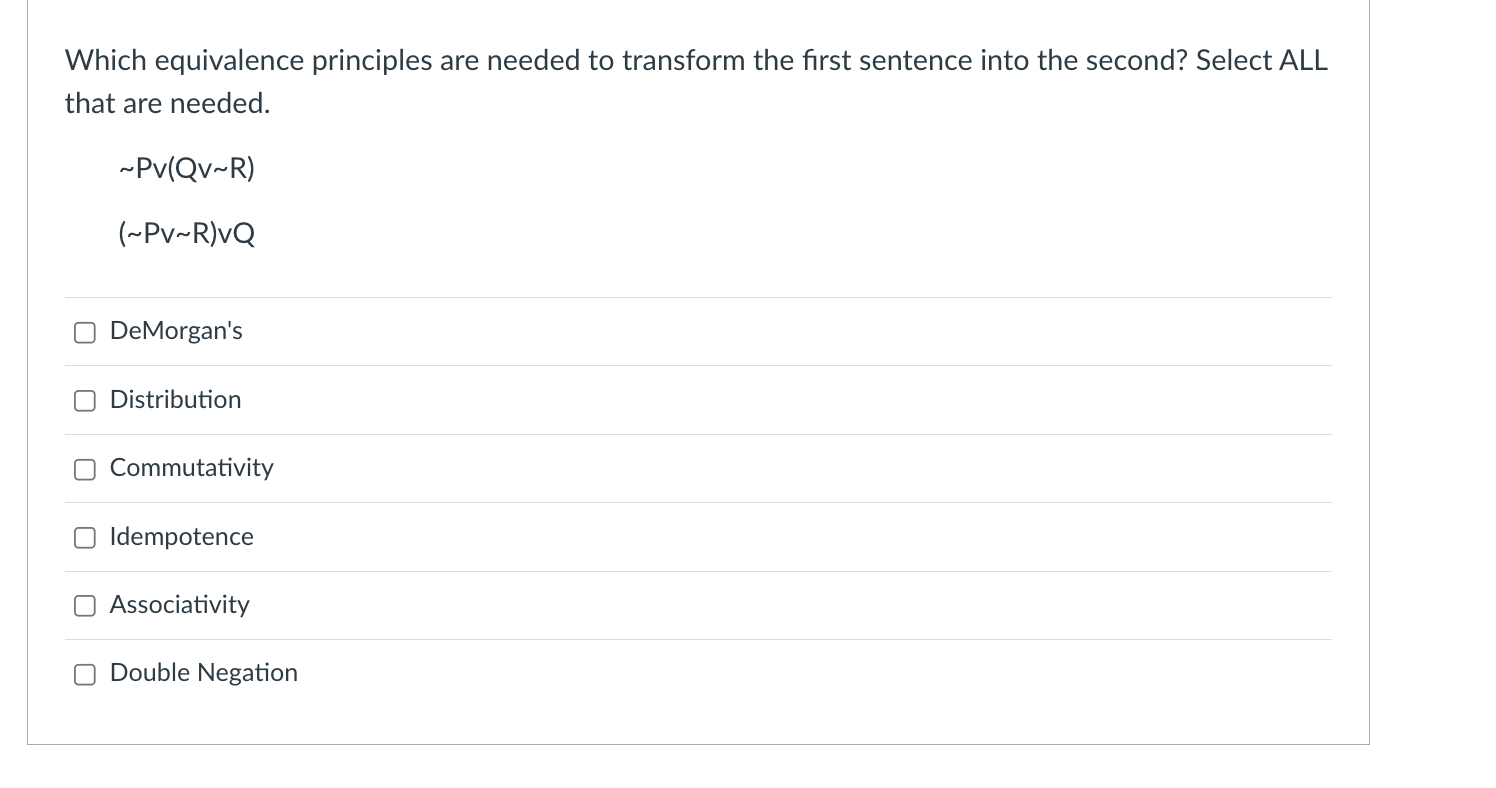
Task: Click the word "transform" in the prompt
Action: (683, 60)
